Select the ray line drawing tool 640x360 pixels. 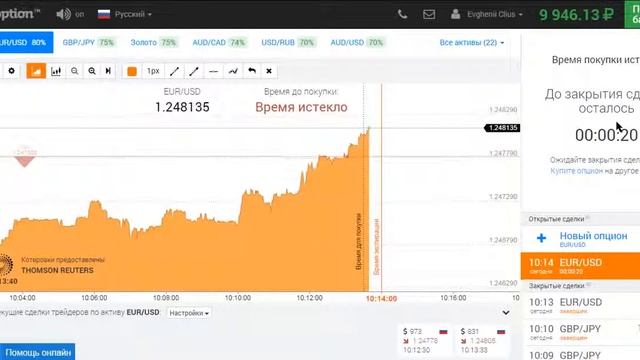click(194, 71)
